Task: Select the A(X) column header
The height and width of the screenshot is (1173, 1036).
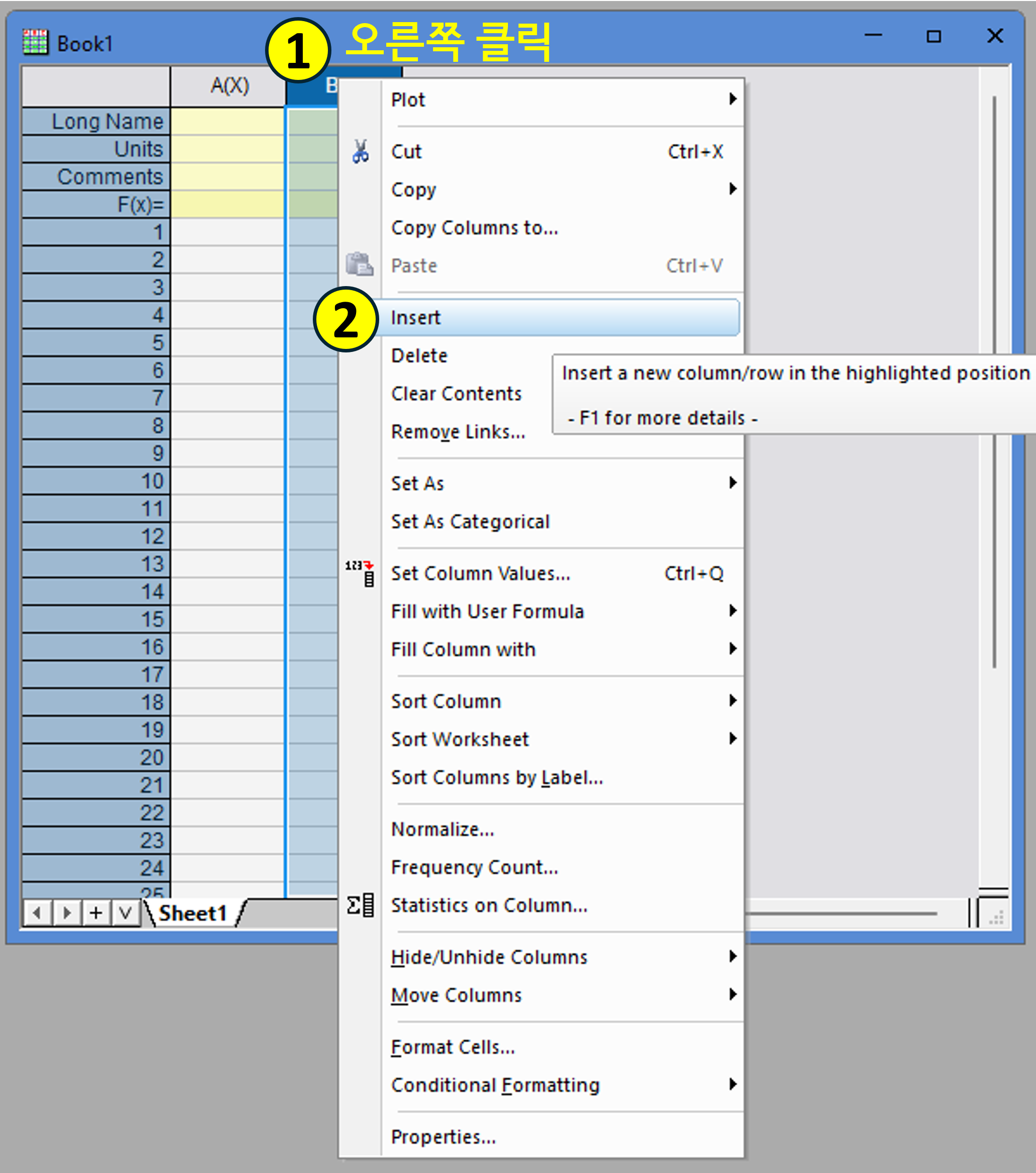Action: (x=229, y=86)
